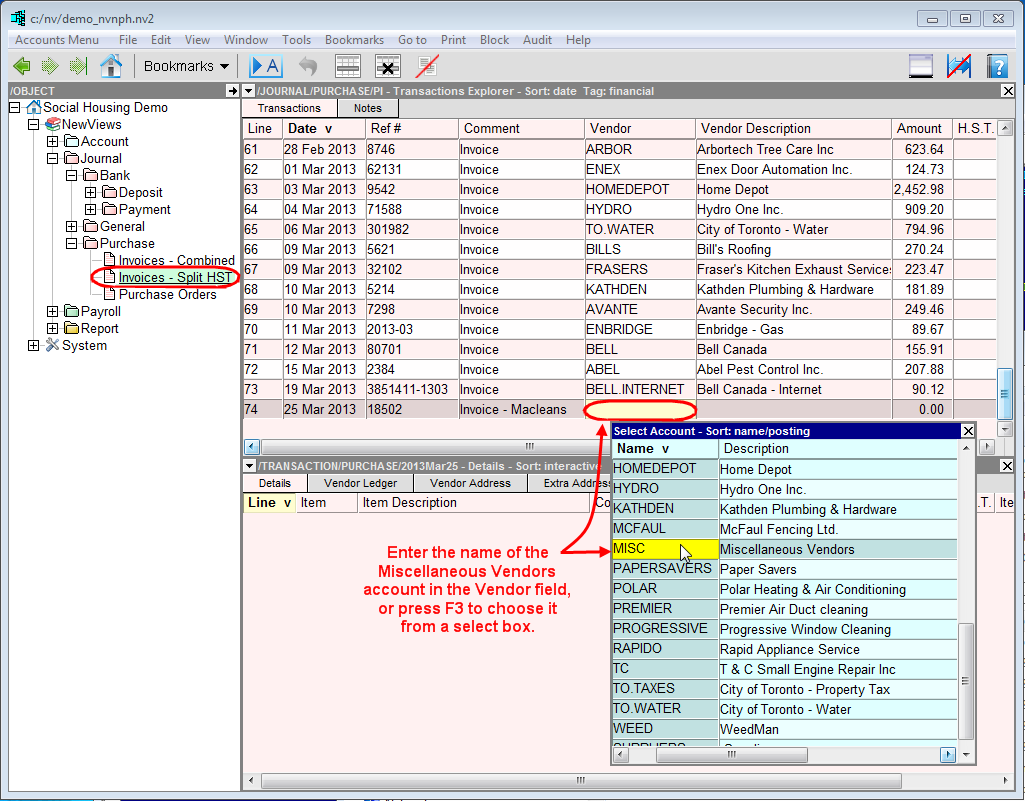Click the gray undo arrow icon
The width and height of the screenshot is (1025, 801).
(x=308, y=66)
